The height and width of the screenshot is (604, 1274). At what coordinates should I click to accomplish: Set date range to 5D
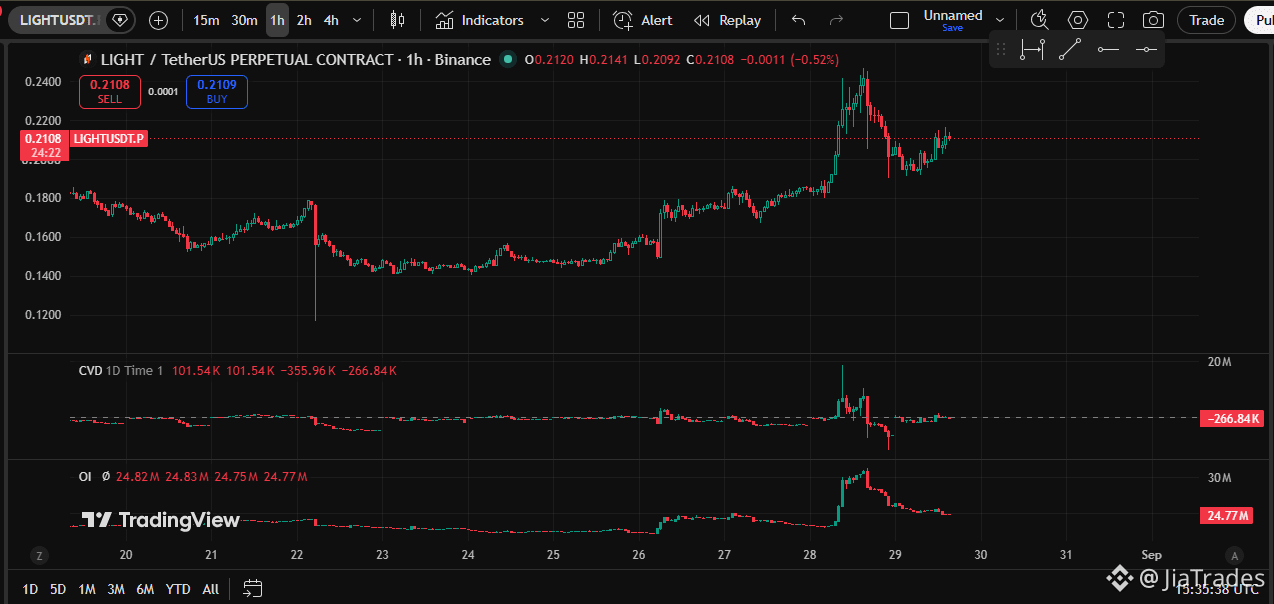58,589
